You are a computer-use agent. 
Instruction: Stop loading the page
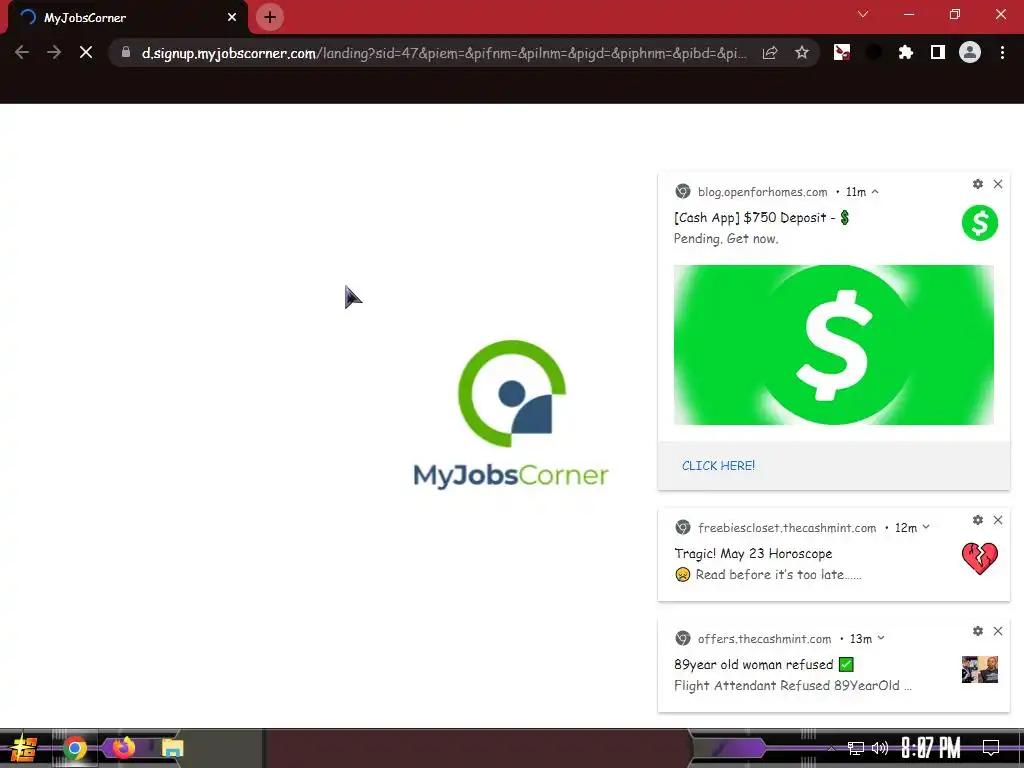click(x=86, y=52)
